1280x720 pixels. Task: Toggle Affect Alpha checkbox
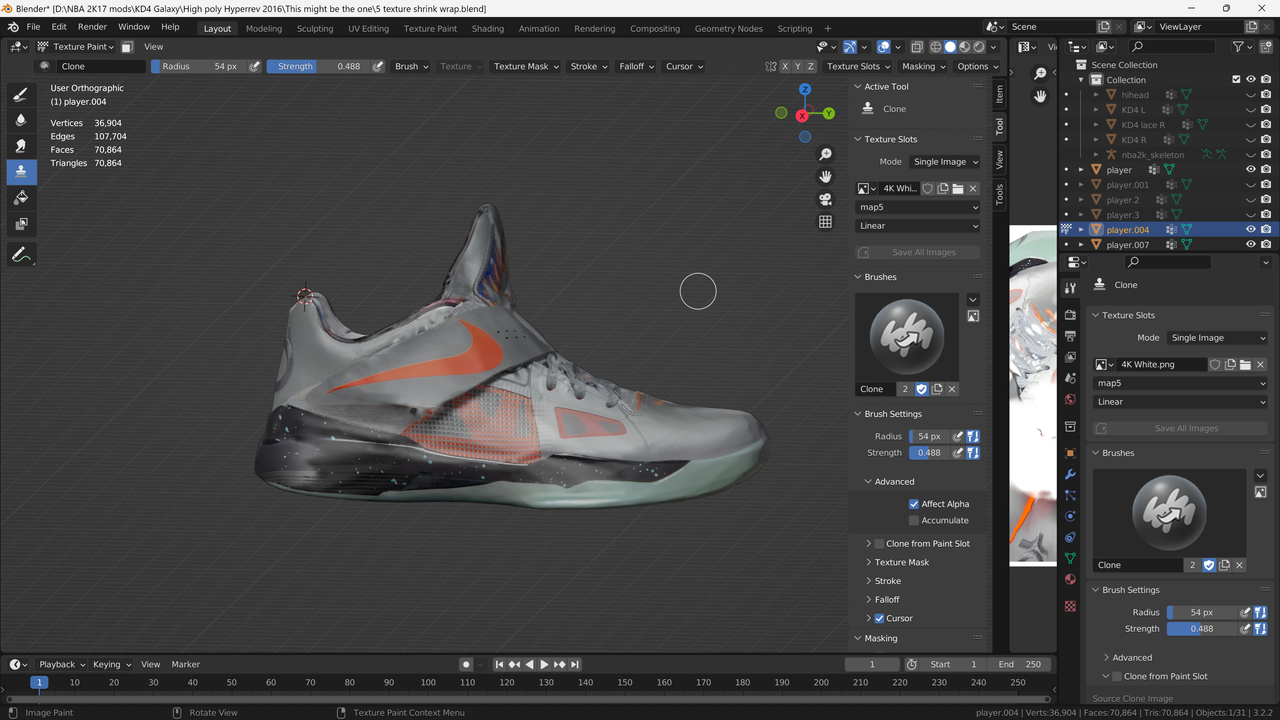(914, 504)
